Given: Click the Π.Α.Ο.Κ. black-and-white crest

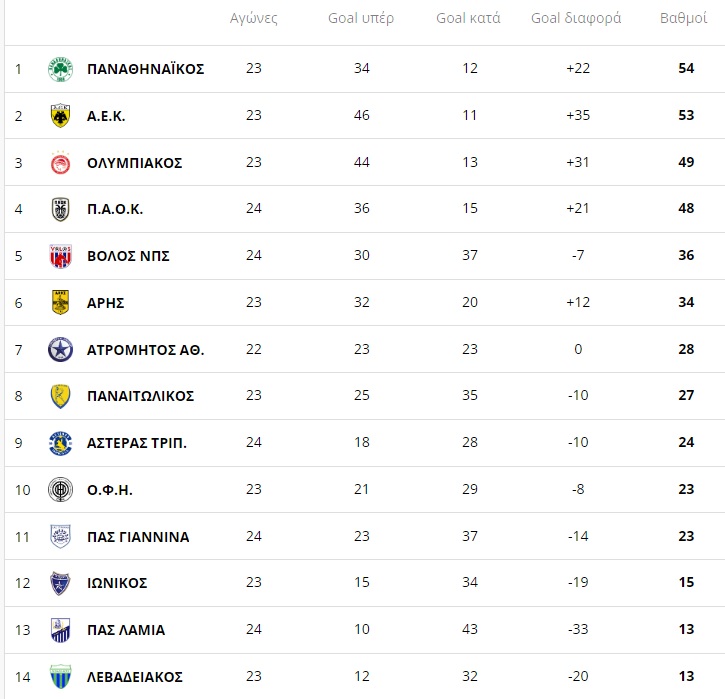Looking at the screenshot, I should click(x=61, y=209).
